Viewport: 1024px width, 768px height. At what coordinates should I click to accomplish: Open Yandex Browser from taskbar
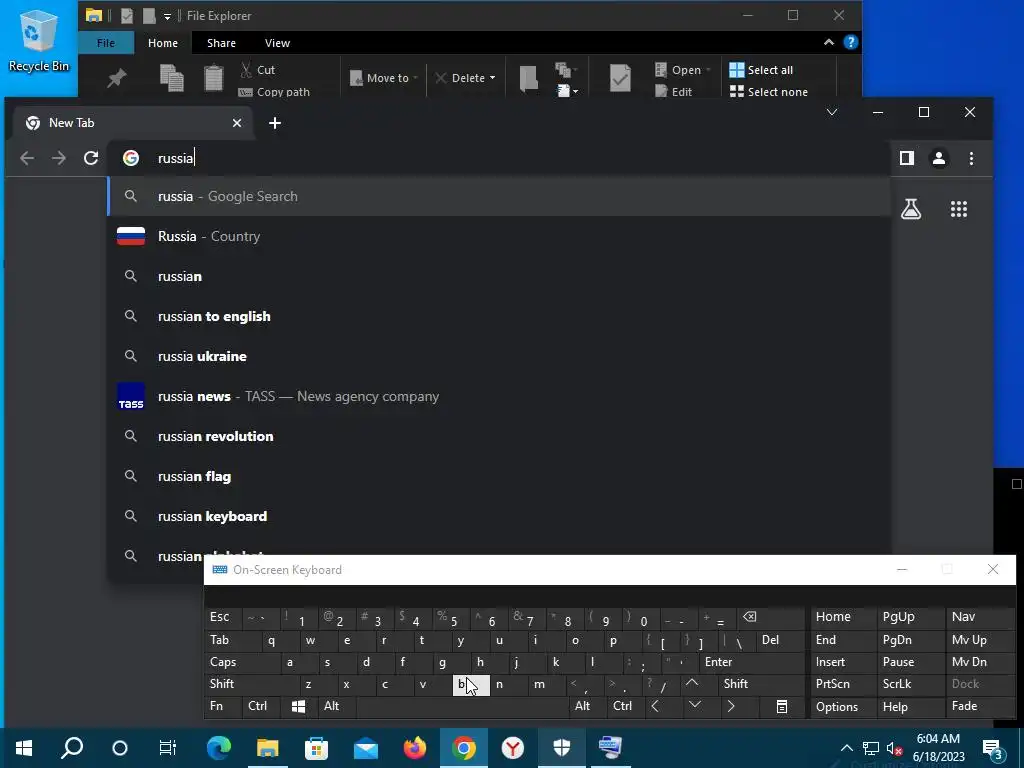click(x=513, y=748)
